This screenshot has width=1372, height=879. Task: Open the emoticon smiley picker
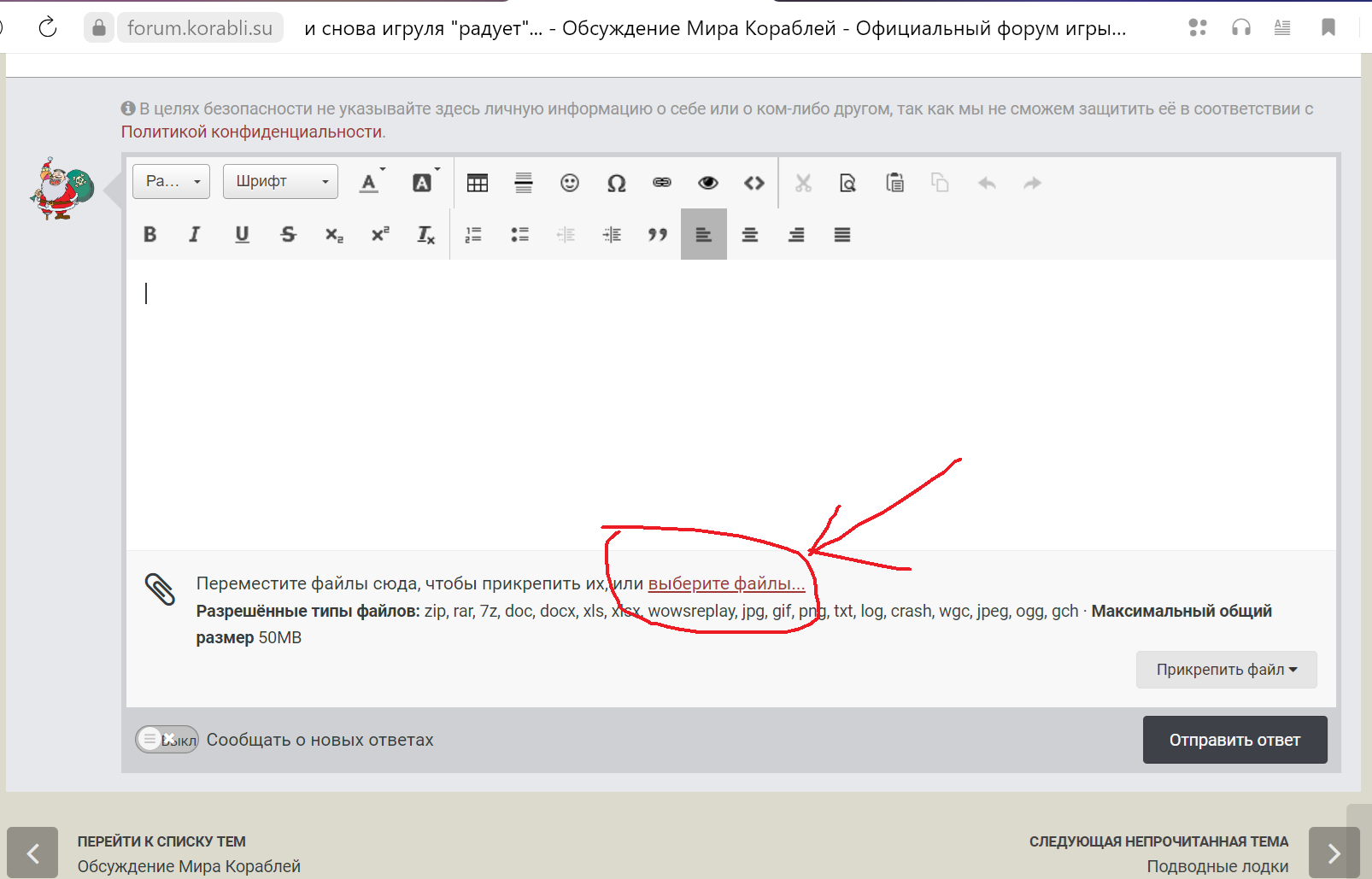coord(570,183)
